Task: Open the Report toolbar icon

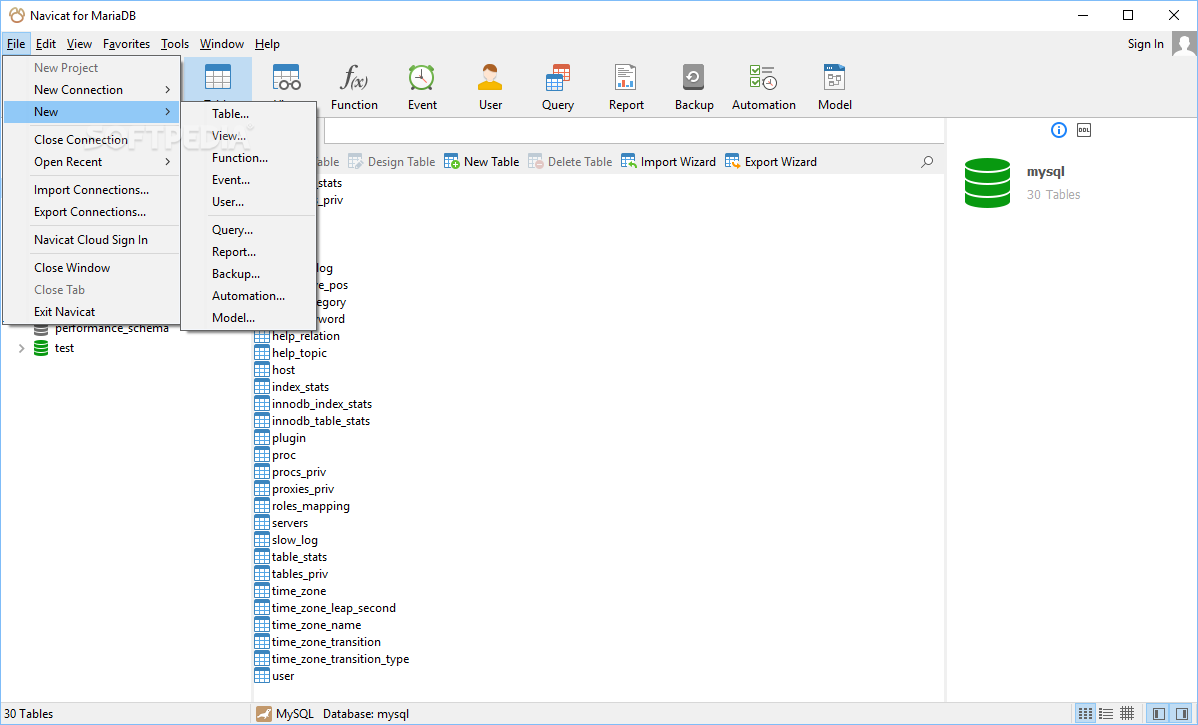Action: (626, 87)
